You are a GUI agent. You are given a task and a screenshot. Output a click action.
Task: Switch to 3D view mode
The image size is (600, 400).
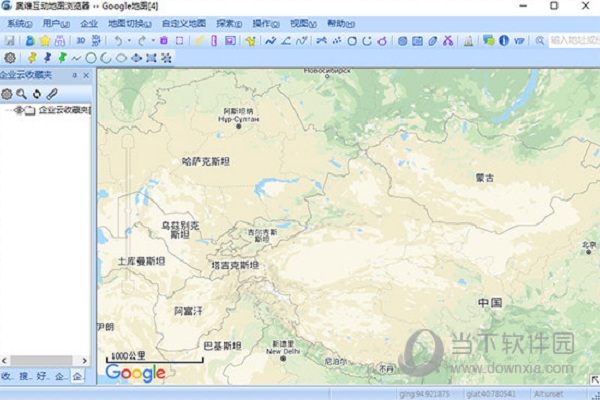point(80,41)
